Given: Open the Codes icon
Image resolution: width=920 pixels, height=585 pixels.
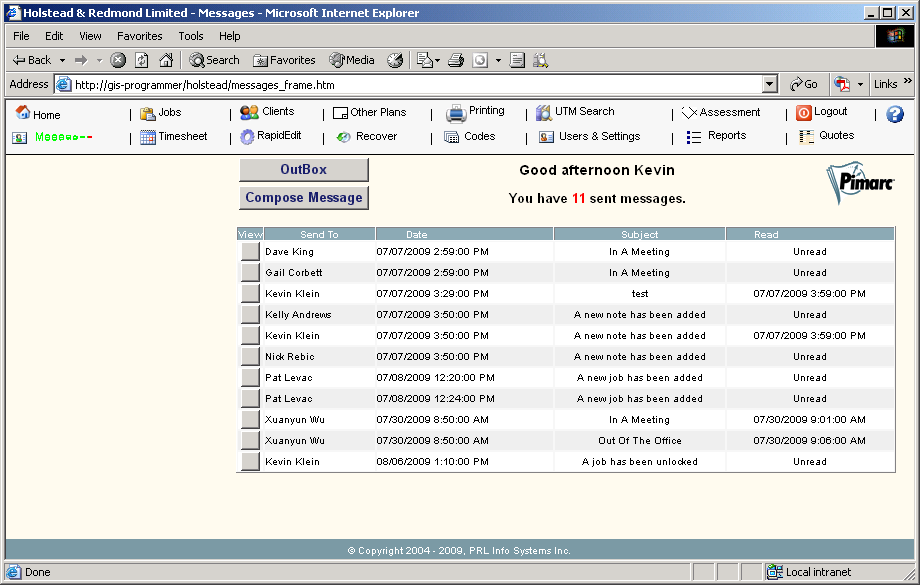Looking at the screenshot, I should (451, 137).
